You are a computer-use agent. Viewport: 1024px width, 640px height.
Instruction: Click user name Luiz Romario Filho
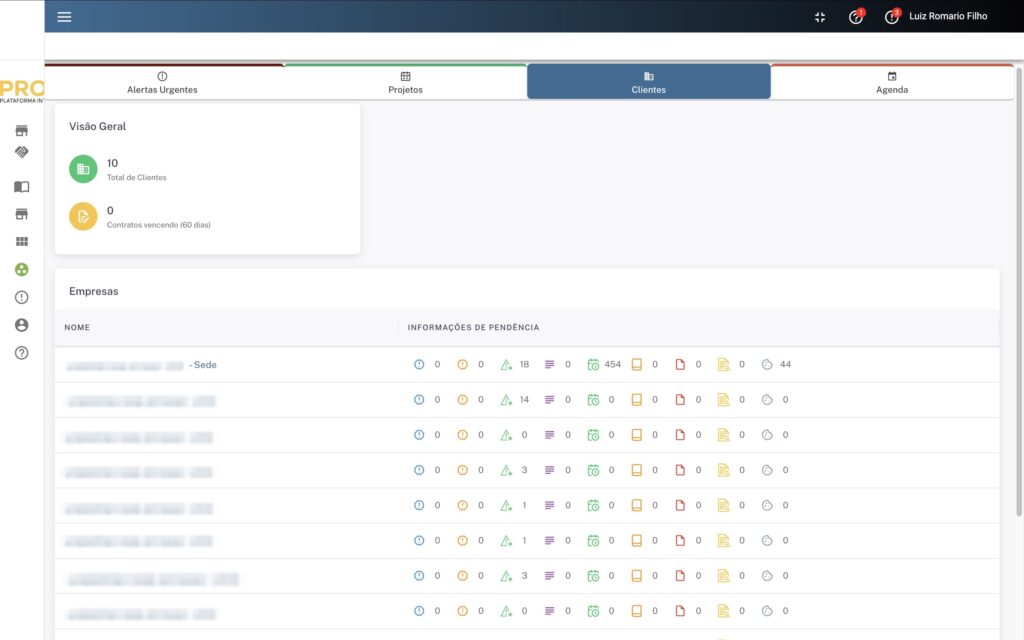[x=948, y=17]
